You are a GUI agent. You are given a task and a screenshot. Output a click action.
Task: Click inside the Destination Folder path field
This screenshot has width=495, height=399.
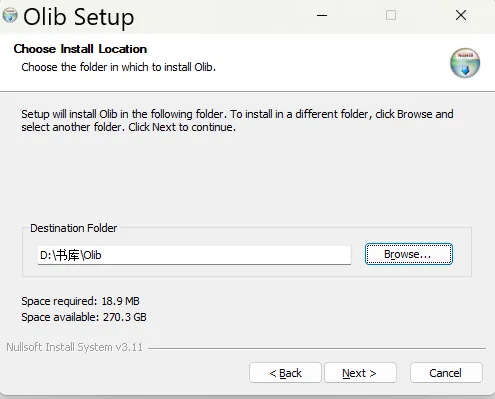click(x=194, y=255)
